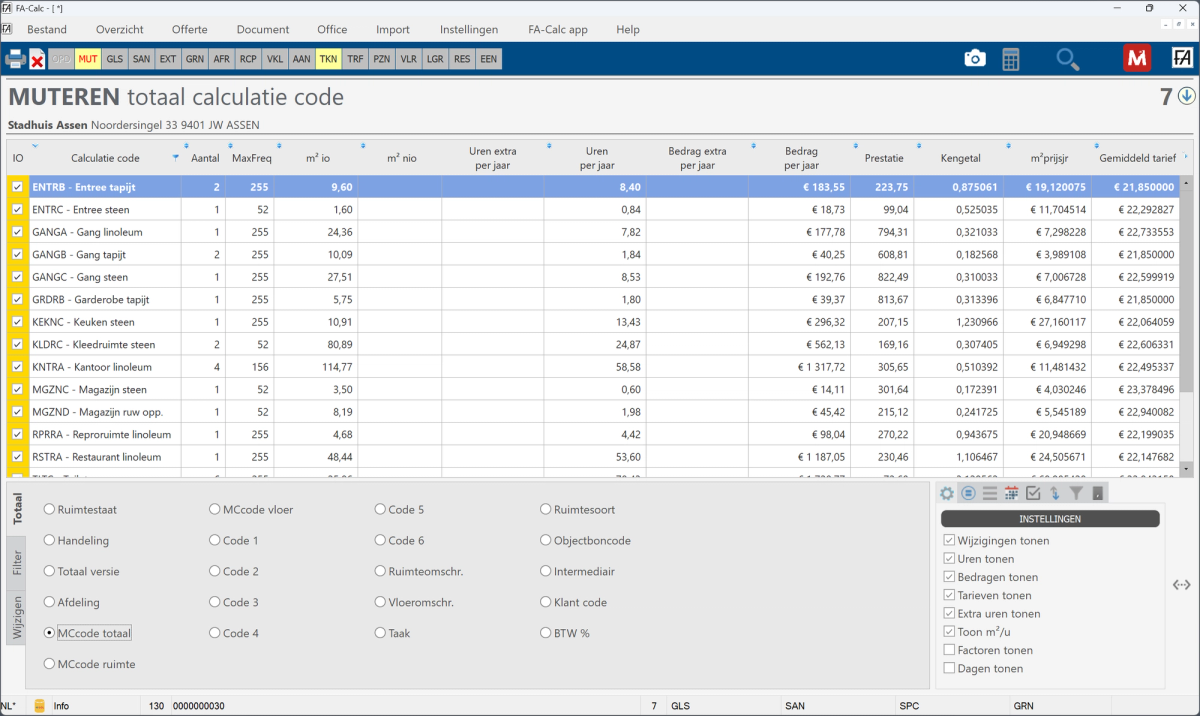Select the PZN toolbar button
The height and width of the screenshot is (716, 1200).
click(382, 60)
